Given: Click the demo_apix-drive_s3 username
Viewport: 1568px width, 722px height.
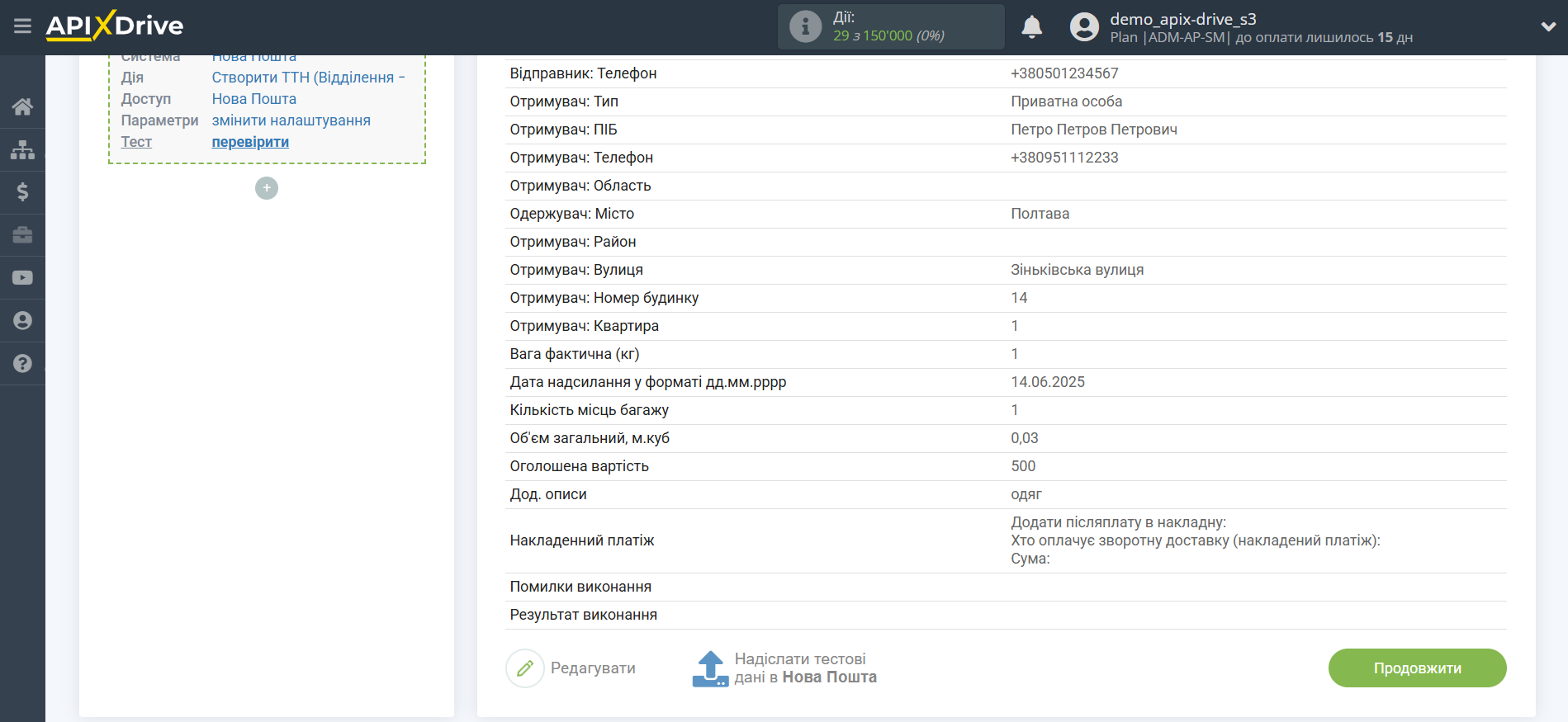Looking at the screenshot, I should coord(1182,19).
